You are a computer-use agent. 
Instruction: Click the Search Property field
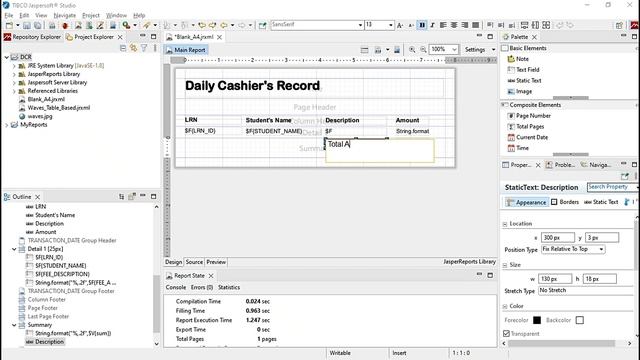pyautogui.click(x=612, y=187)
